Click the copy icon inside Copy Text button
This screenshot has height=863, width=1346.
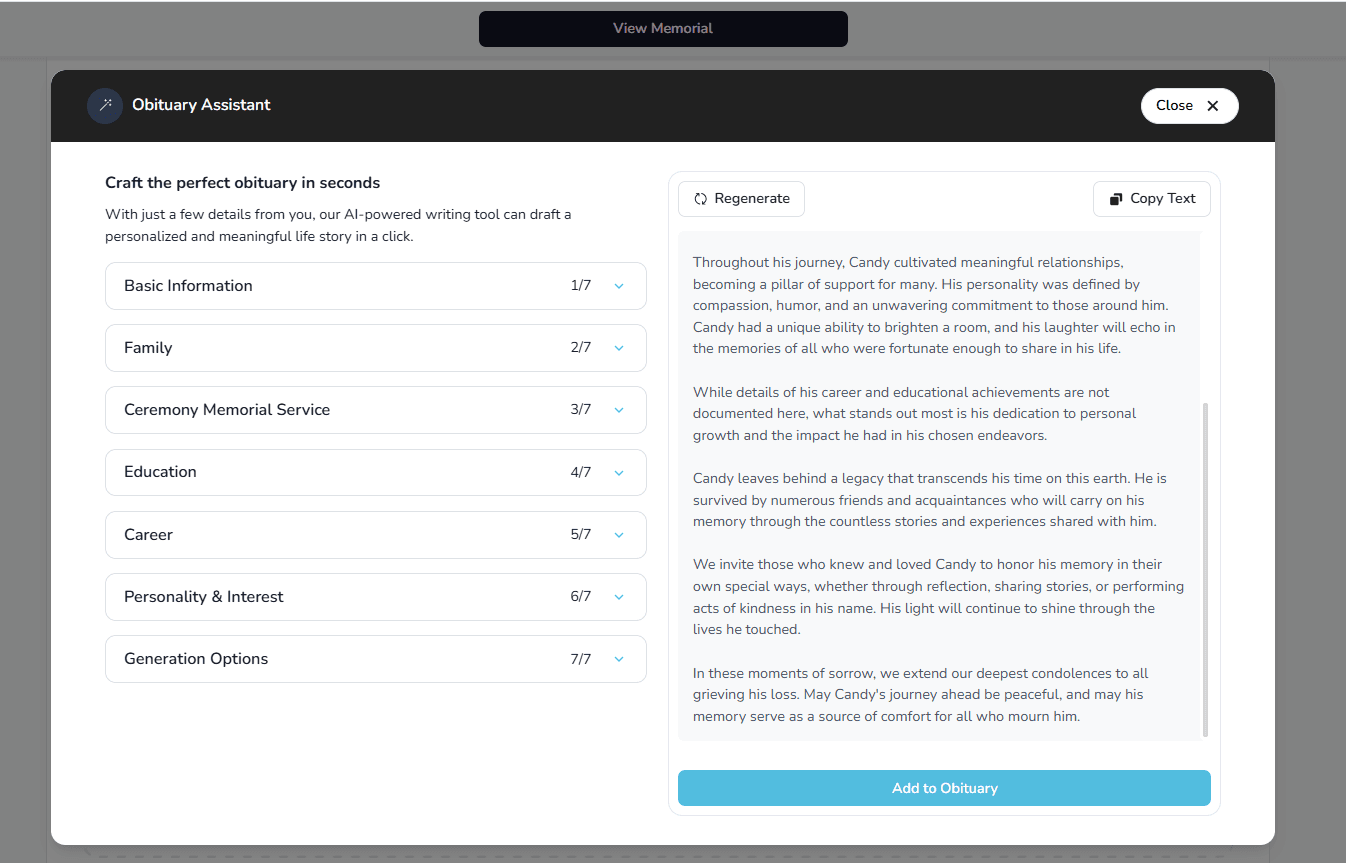1115,198
